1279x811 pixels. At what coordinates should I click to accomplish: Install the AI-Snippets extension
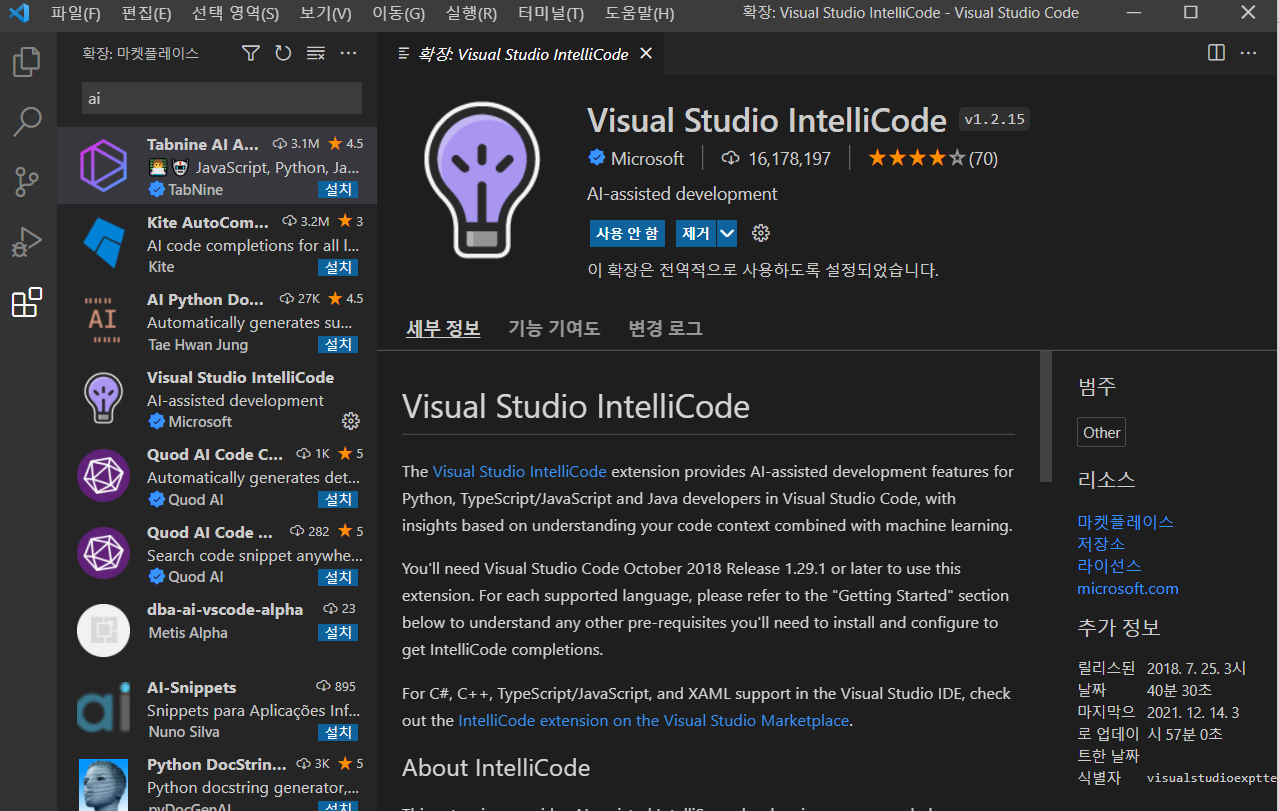click(x=338, y=733)
